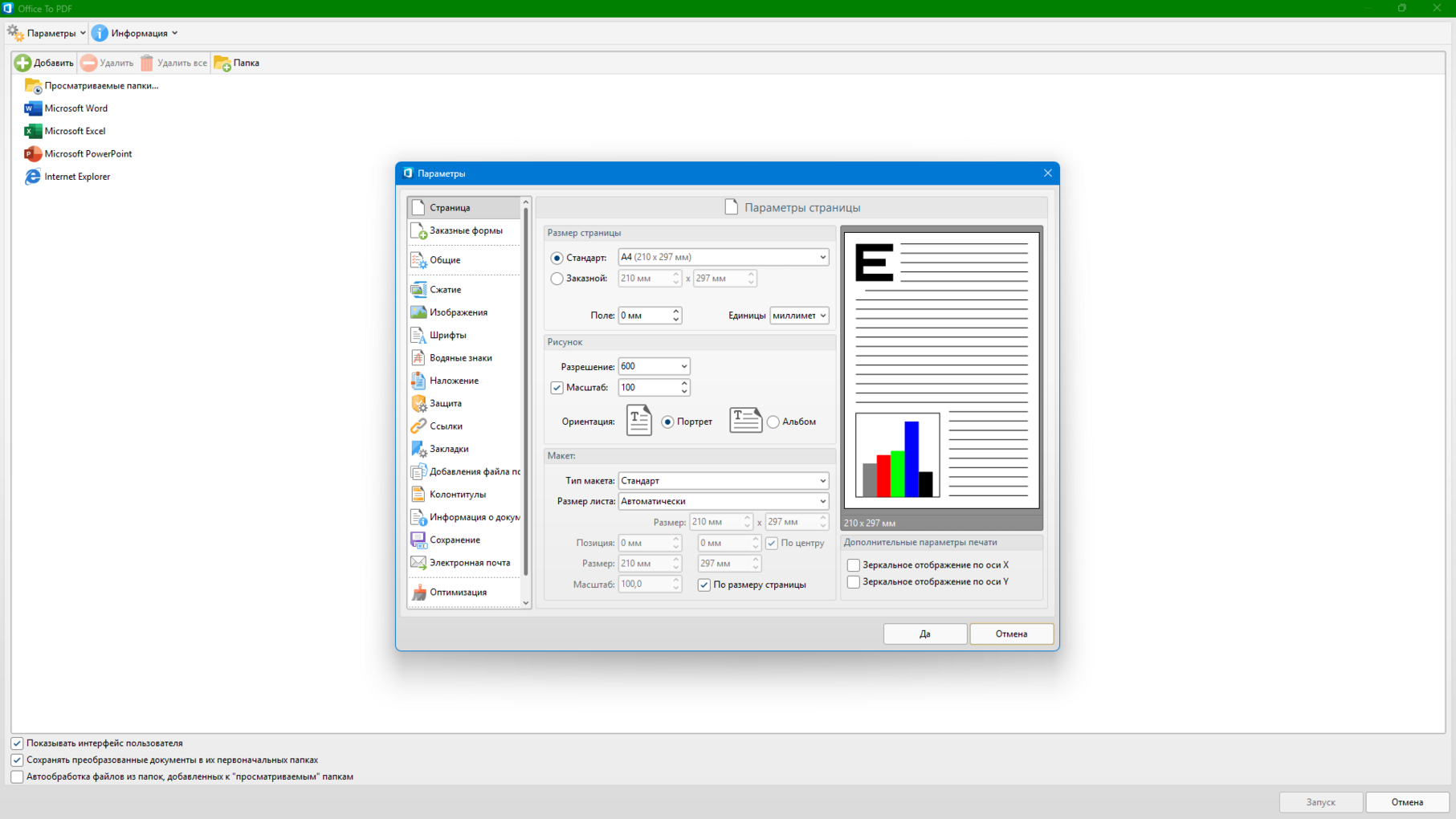Open the Разрешение 600 dropdown
The width and height of the screenshot is (1456, 819).
[x=654, y=366]
